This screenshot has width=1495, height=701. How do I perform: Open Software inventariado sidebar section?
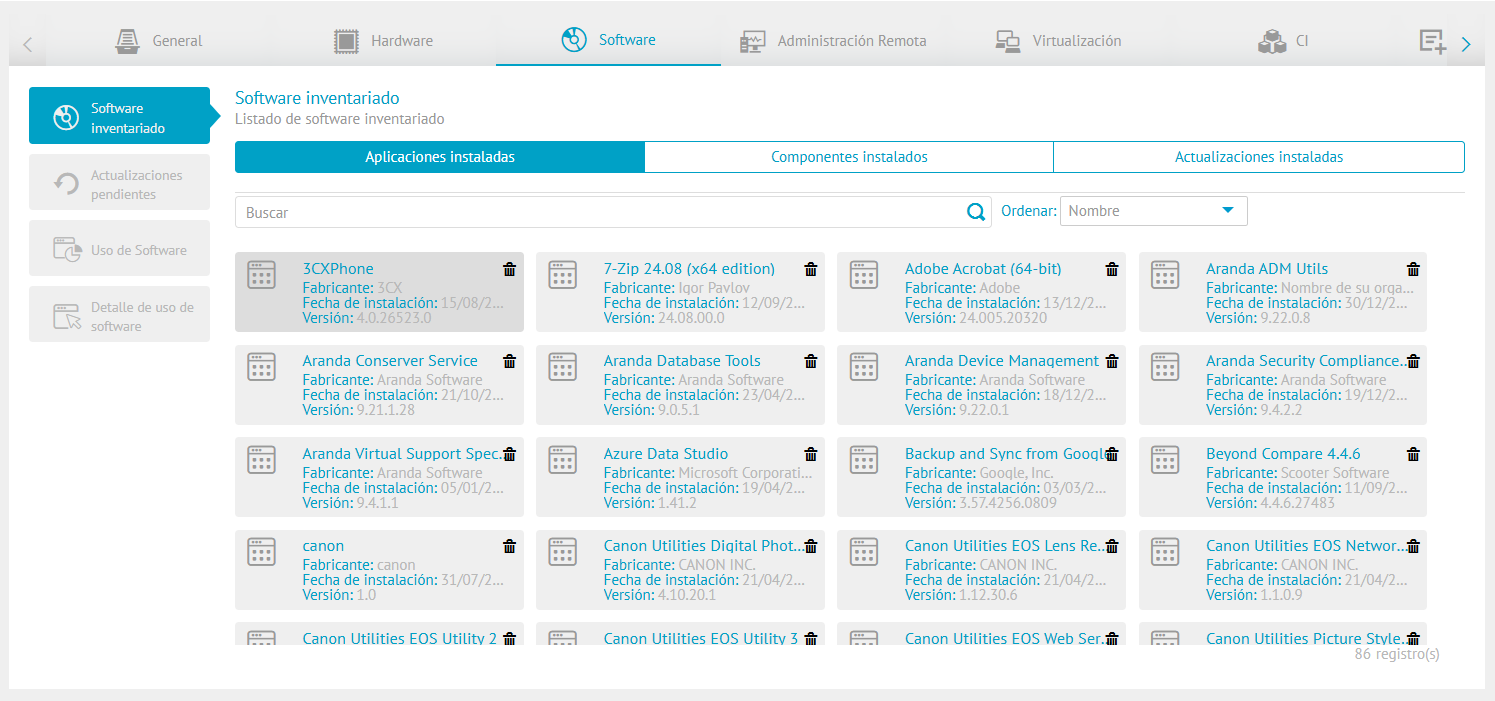119,117
